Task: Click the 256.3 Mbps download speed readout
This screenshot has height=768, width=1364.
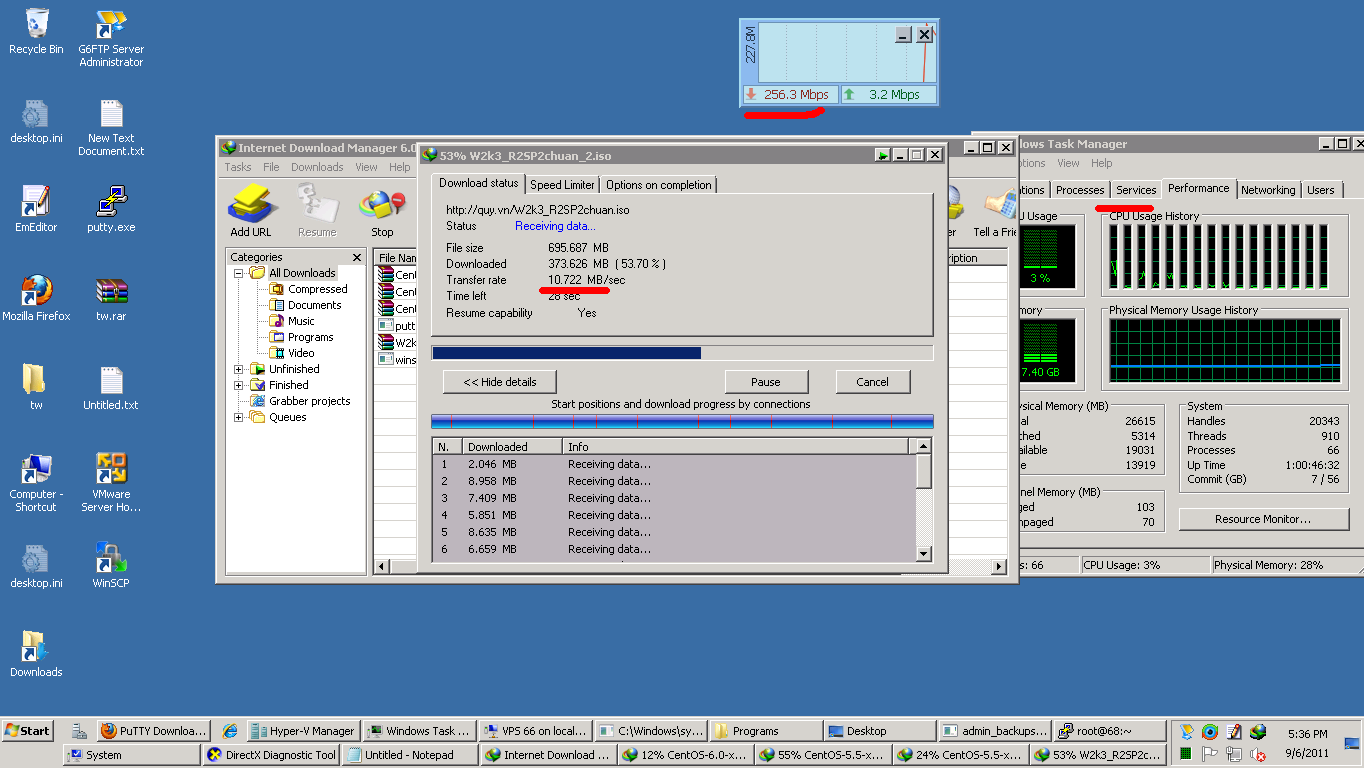Action: [x=789, y=95]
